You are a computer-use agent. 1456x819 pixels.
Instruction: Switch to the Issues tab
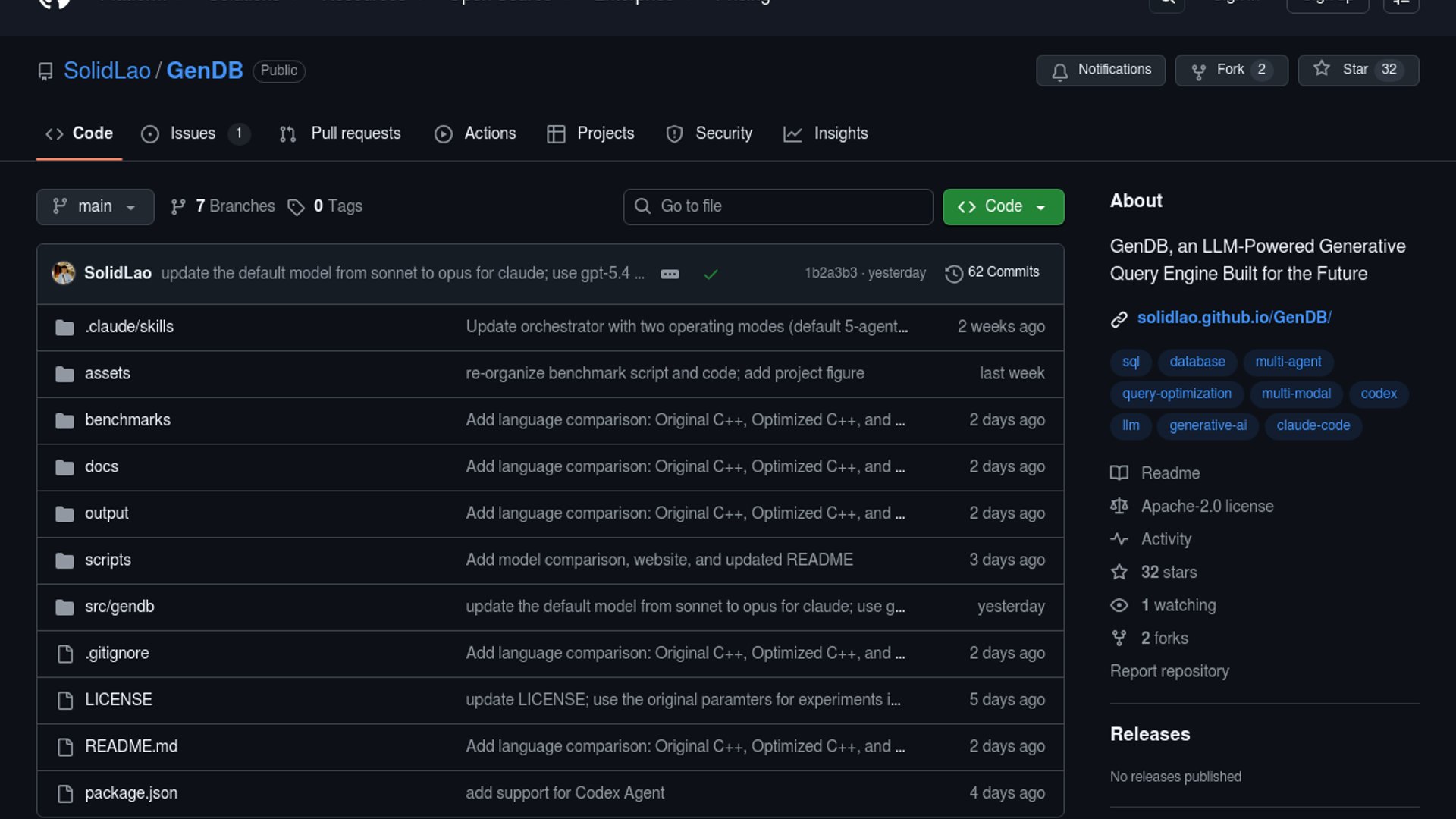(193, 134)
